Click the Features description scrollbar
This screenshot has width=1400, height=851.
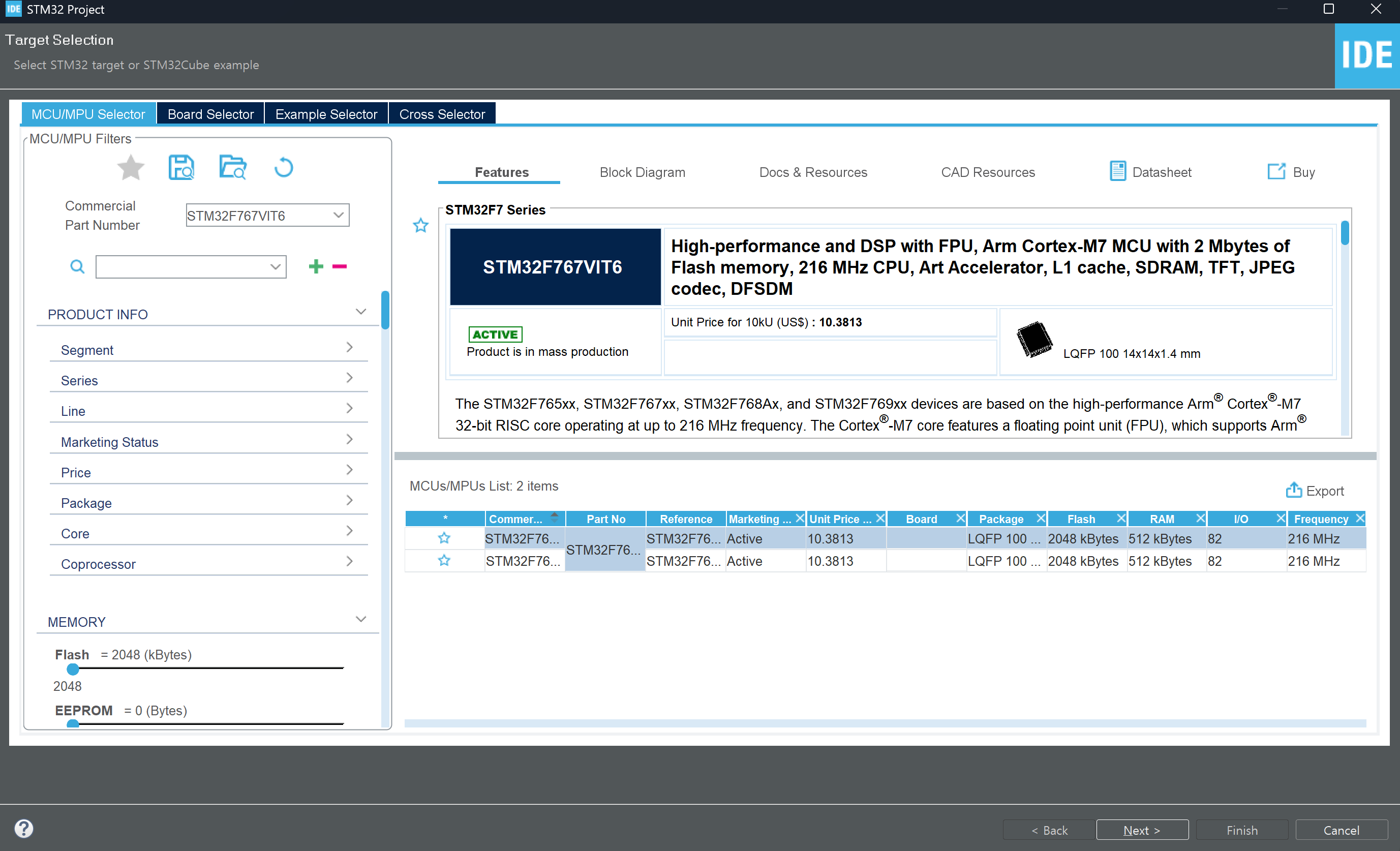1345,233
